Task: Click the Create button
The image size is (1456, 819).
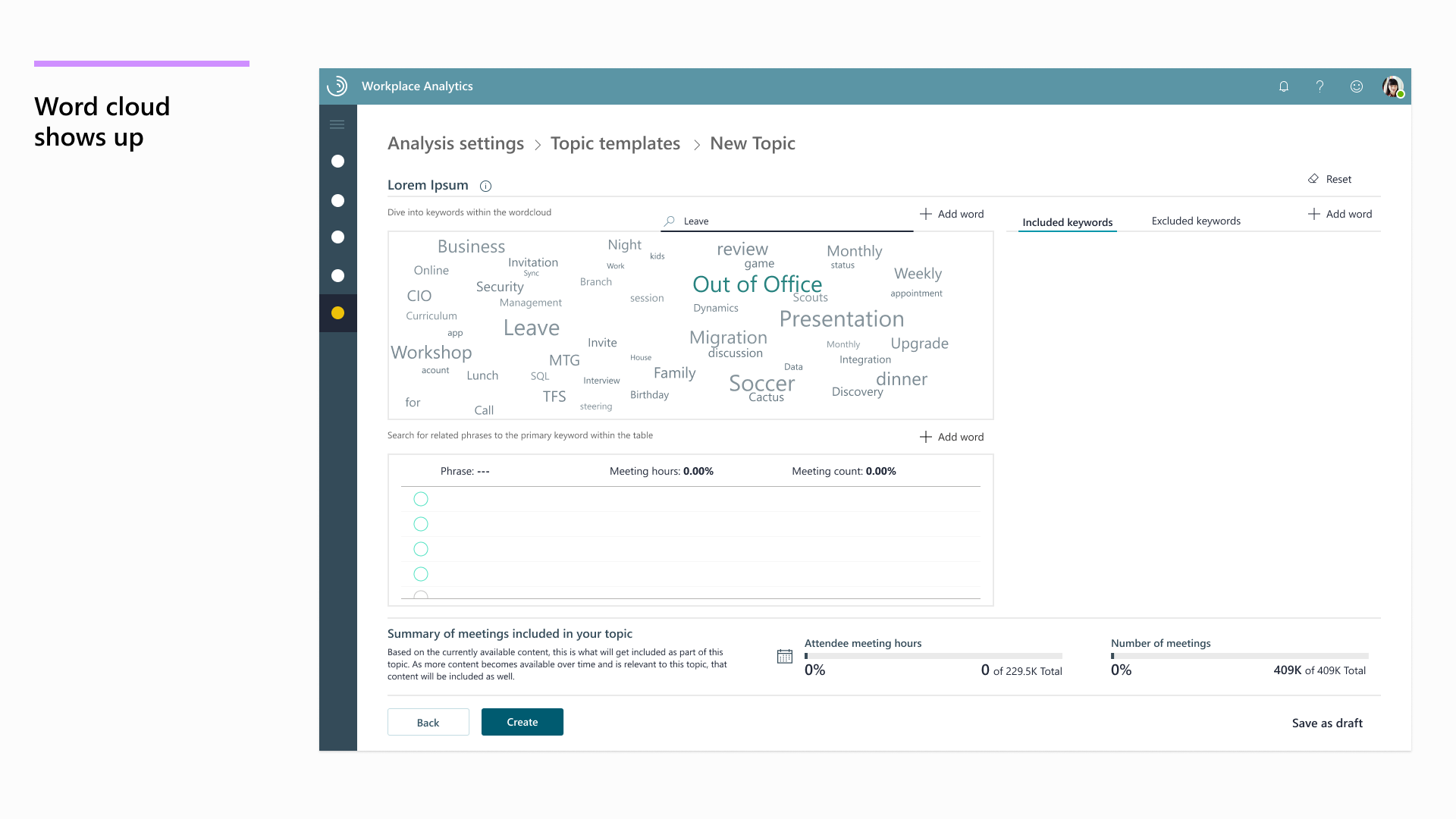Action: pyautogui.click(x=522, y=722)
